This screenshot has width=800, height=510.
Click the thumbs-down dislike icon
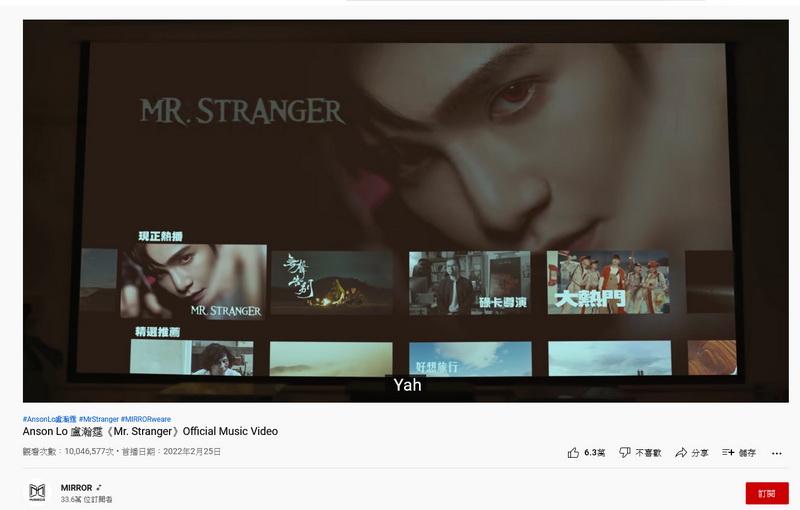[x=624, y=452]
